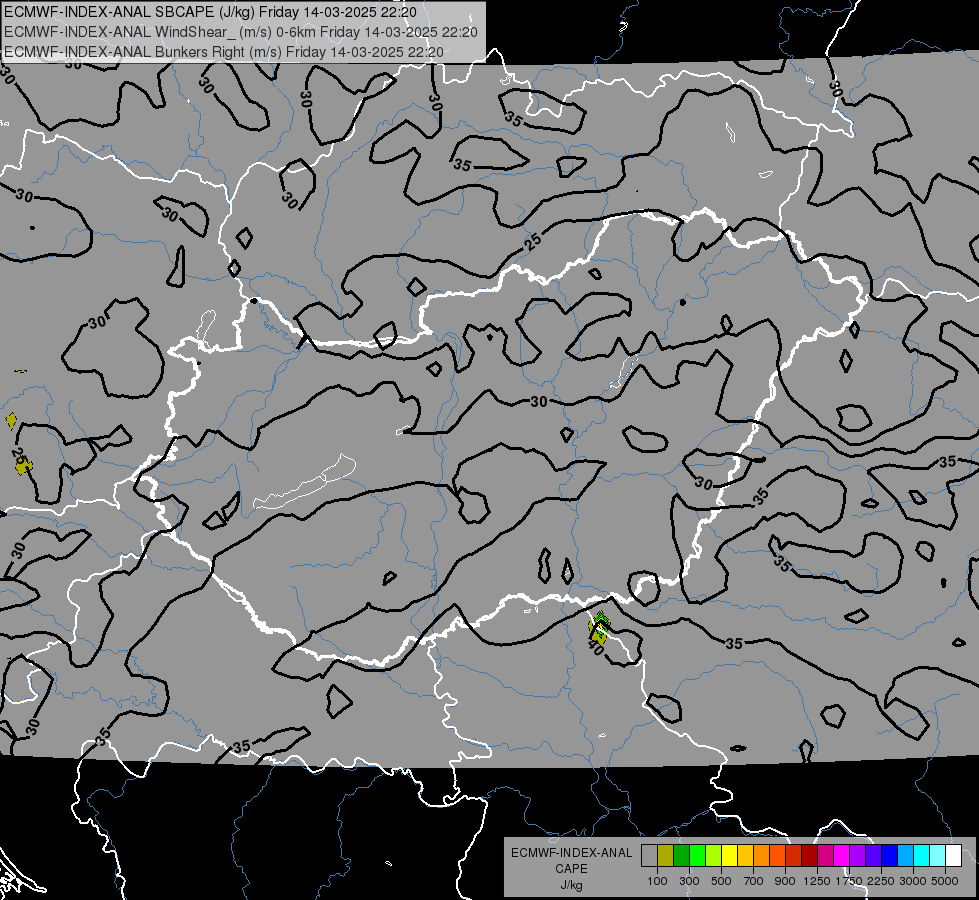Image resolution: width=979 pixels, height=900 pixels.
Task: Select the dark green legend swatch
Action: [681, 855]
